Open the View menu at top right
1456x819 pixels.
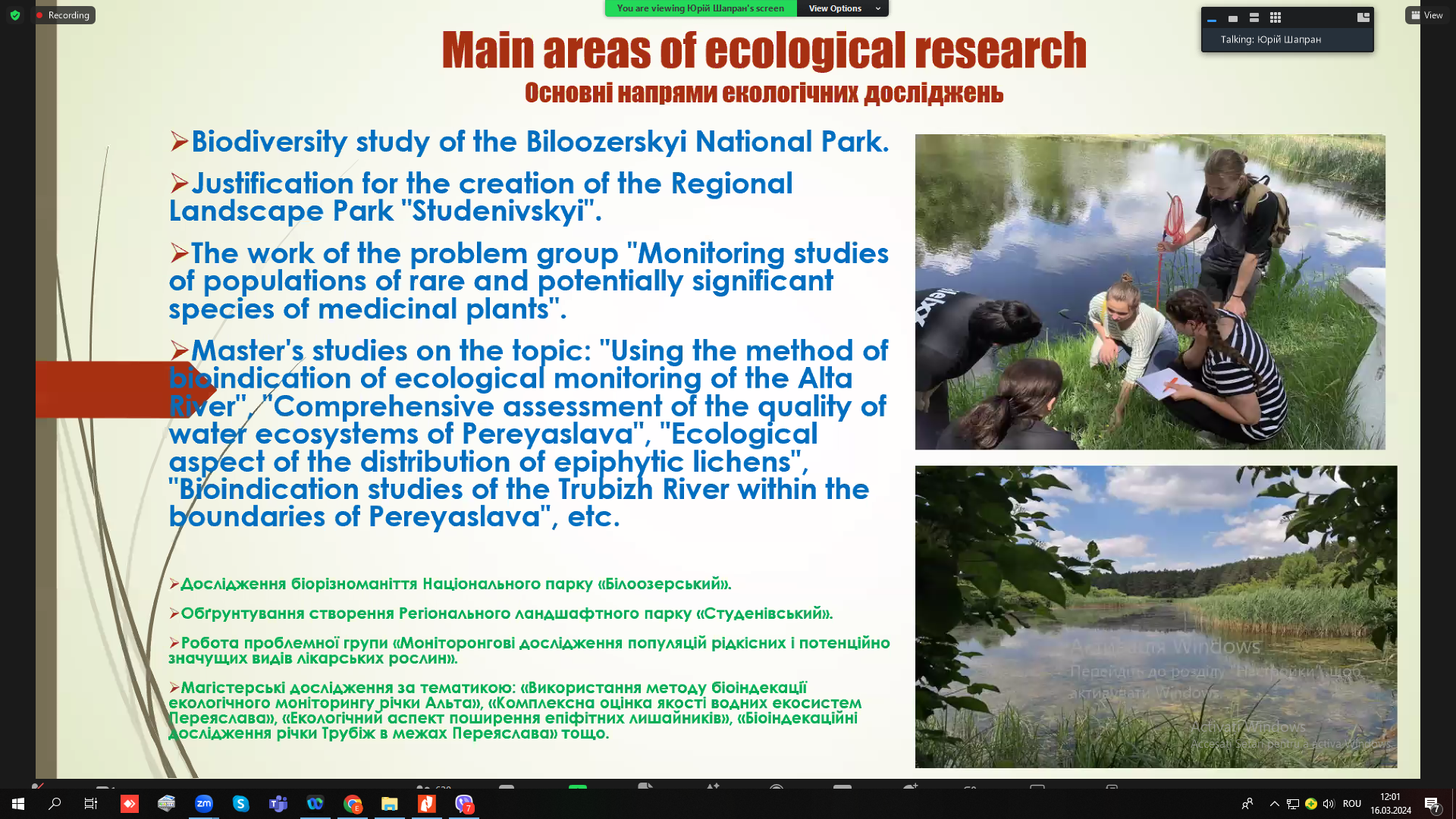[x=1426, y=15]
